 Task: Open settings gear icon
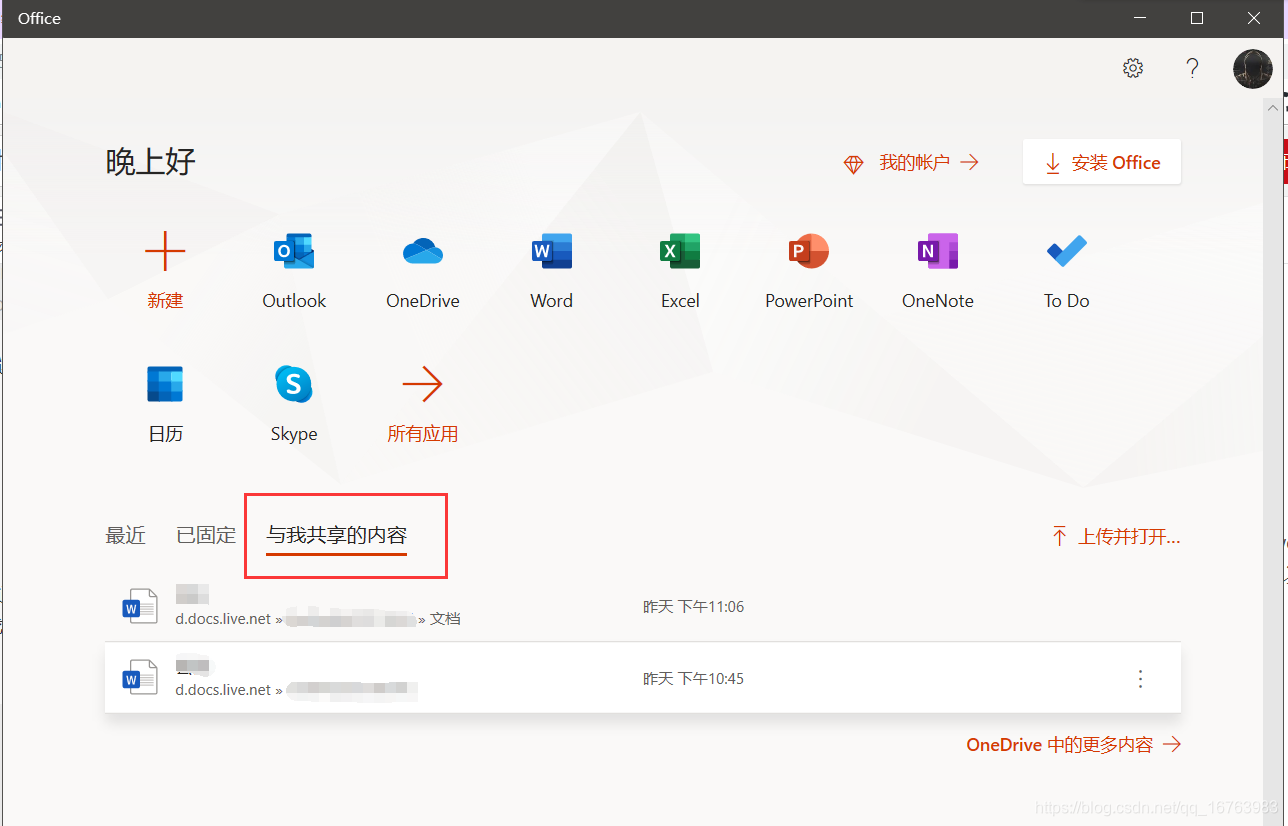pos(1133,68)
